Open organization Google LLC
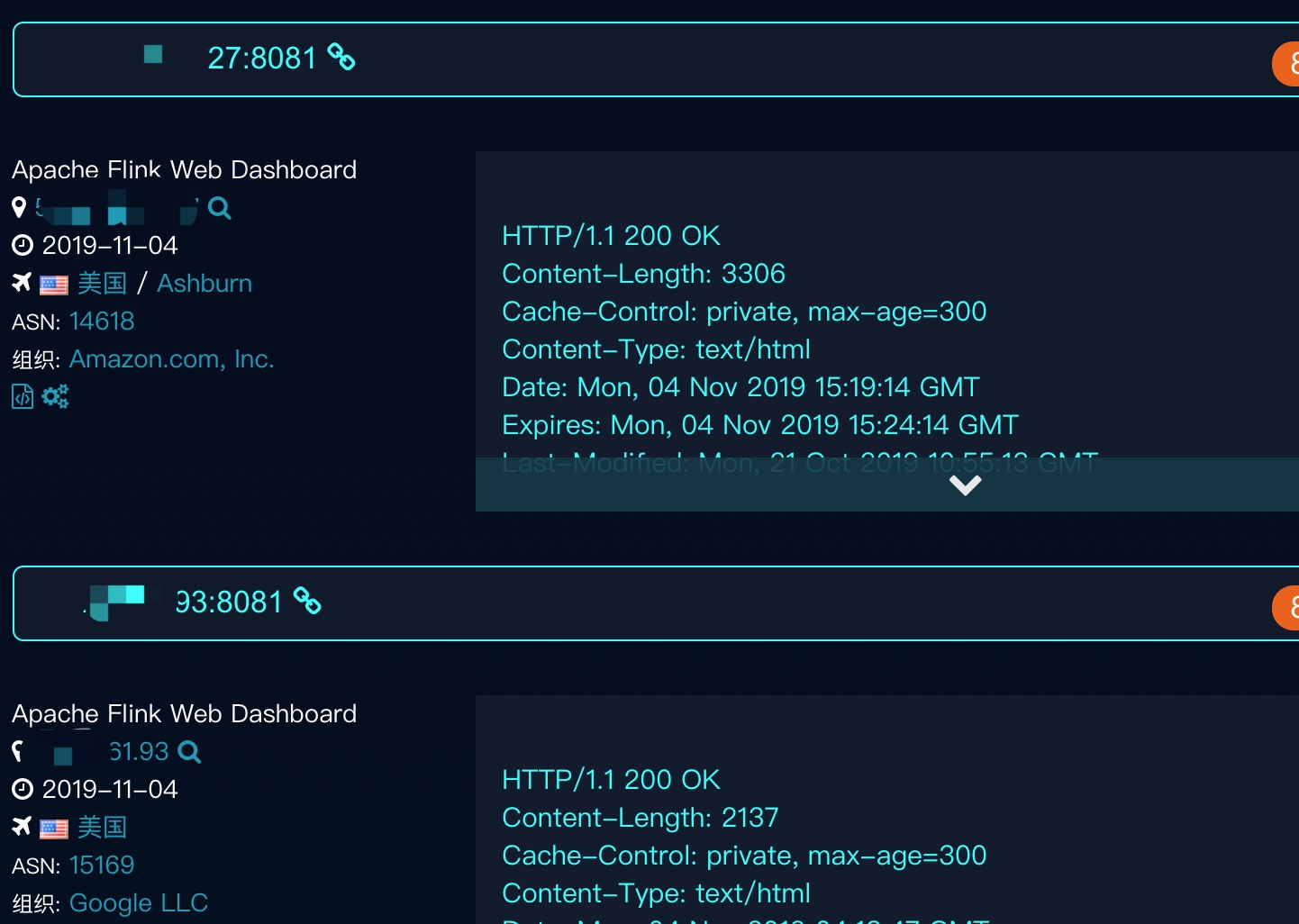 coord(139,902)
